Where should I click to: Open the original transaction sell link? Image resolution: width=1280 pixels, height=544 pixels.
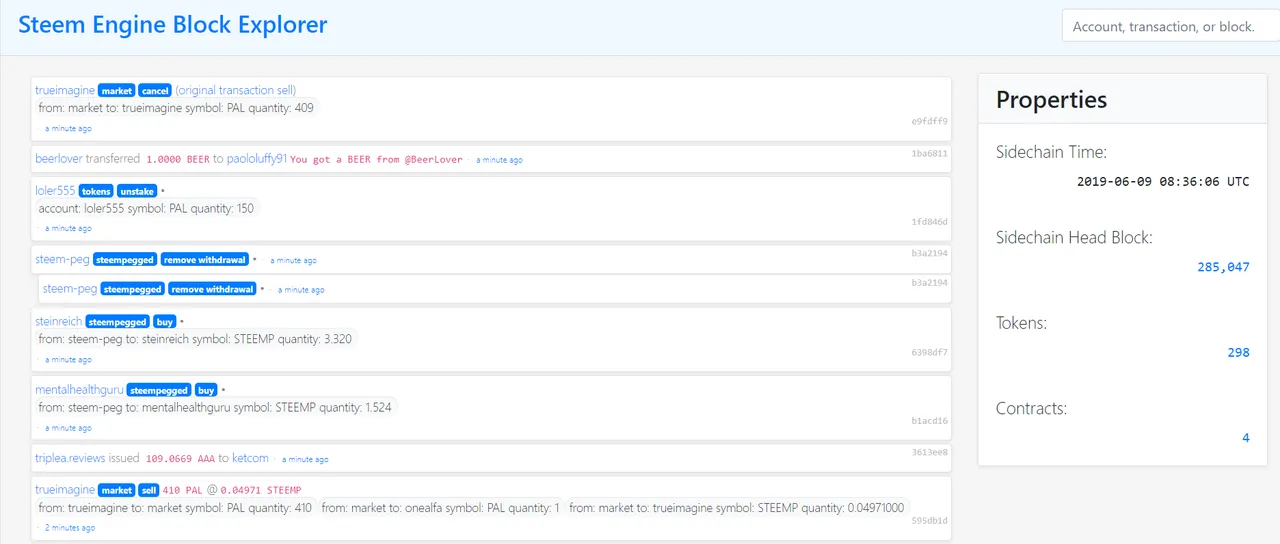coord(236,90)
